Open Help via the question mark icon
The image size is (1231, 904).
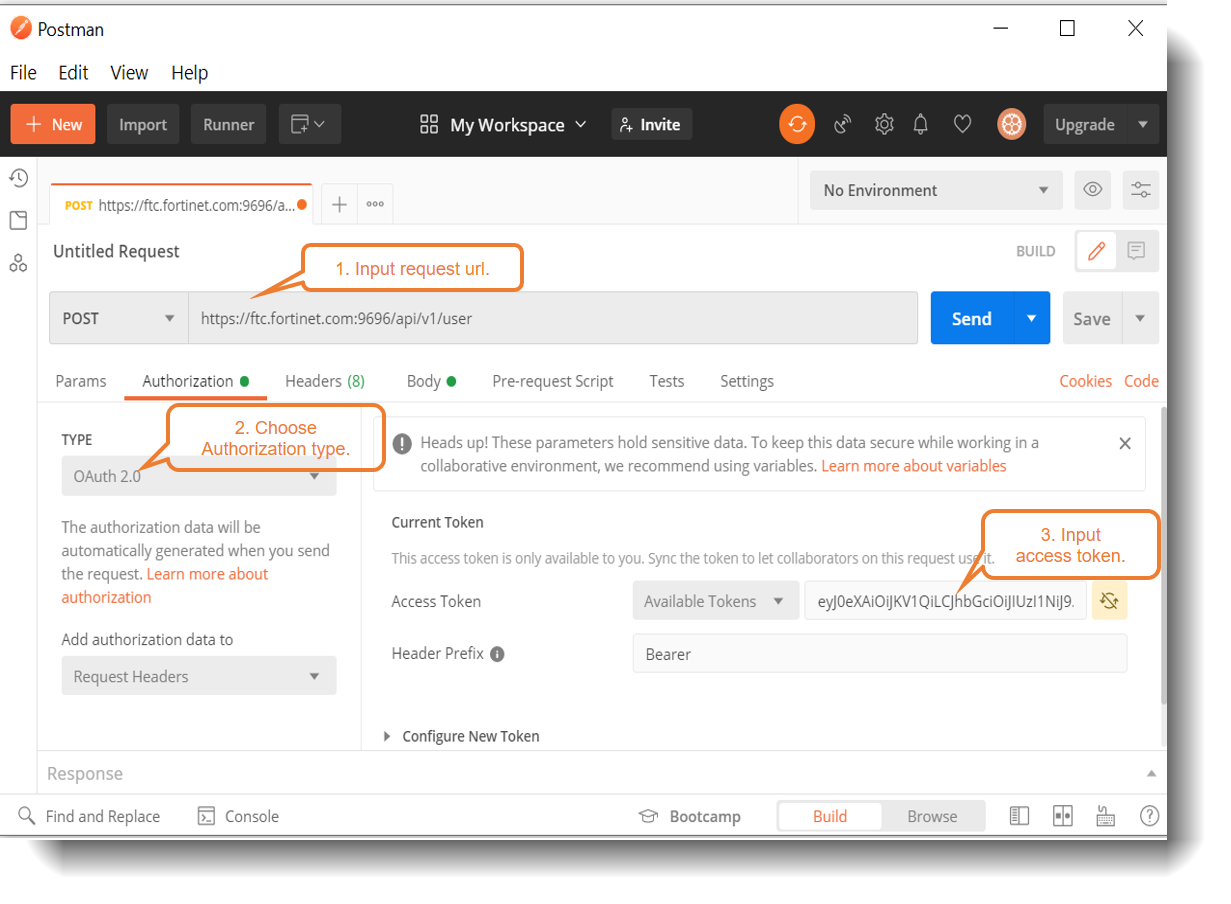[x=1149, y=816]
